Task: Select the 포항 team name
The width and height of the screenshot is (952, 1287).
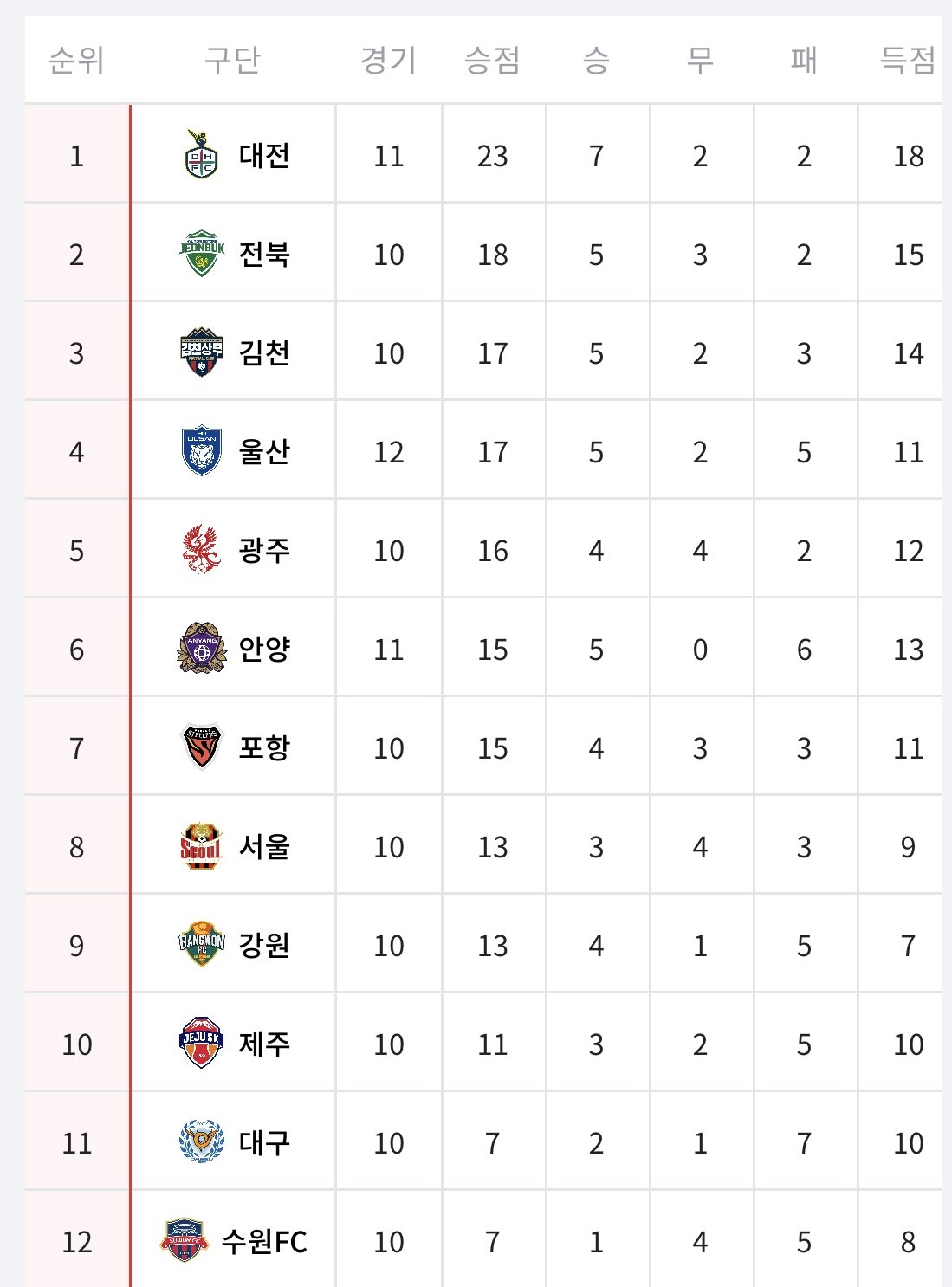Action: pos(264,748)
